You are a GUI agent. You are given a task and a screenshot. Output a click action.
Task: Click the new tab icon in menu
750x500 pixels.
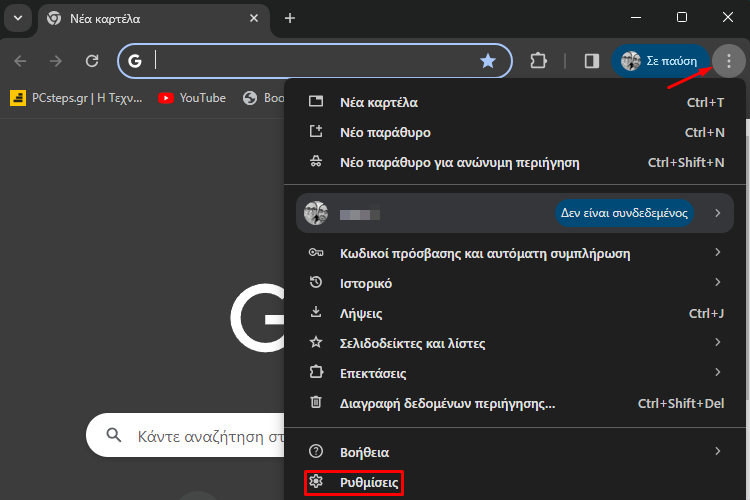click(x=316, y=101)
